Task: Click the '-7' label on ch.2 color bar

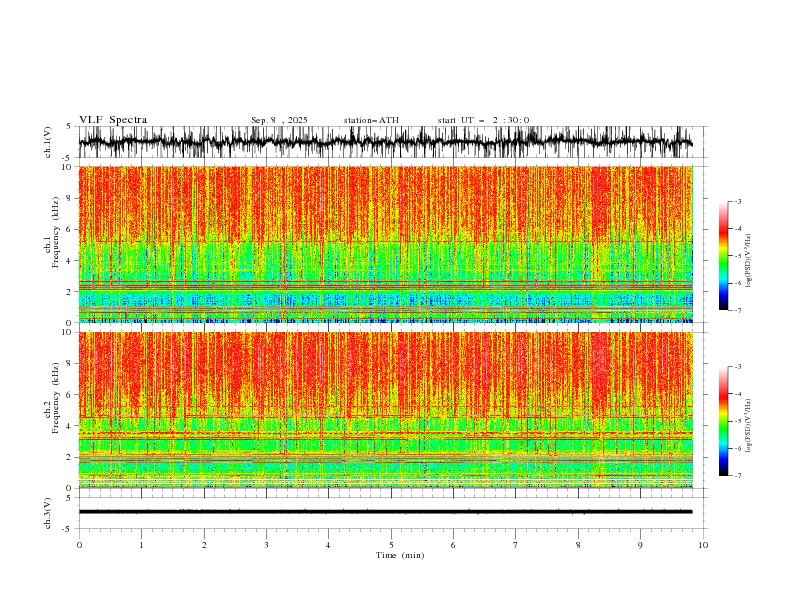Action: (x=737, y=476)
